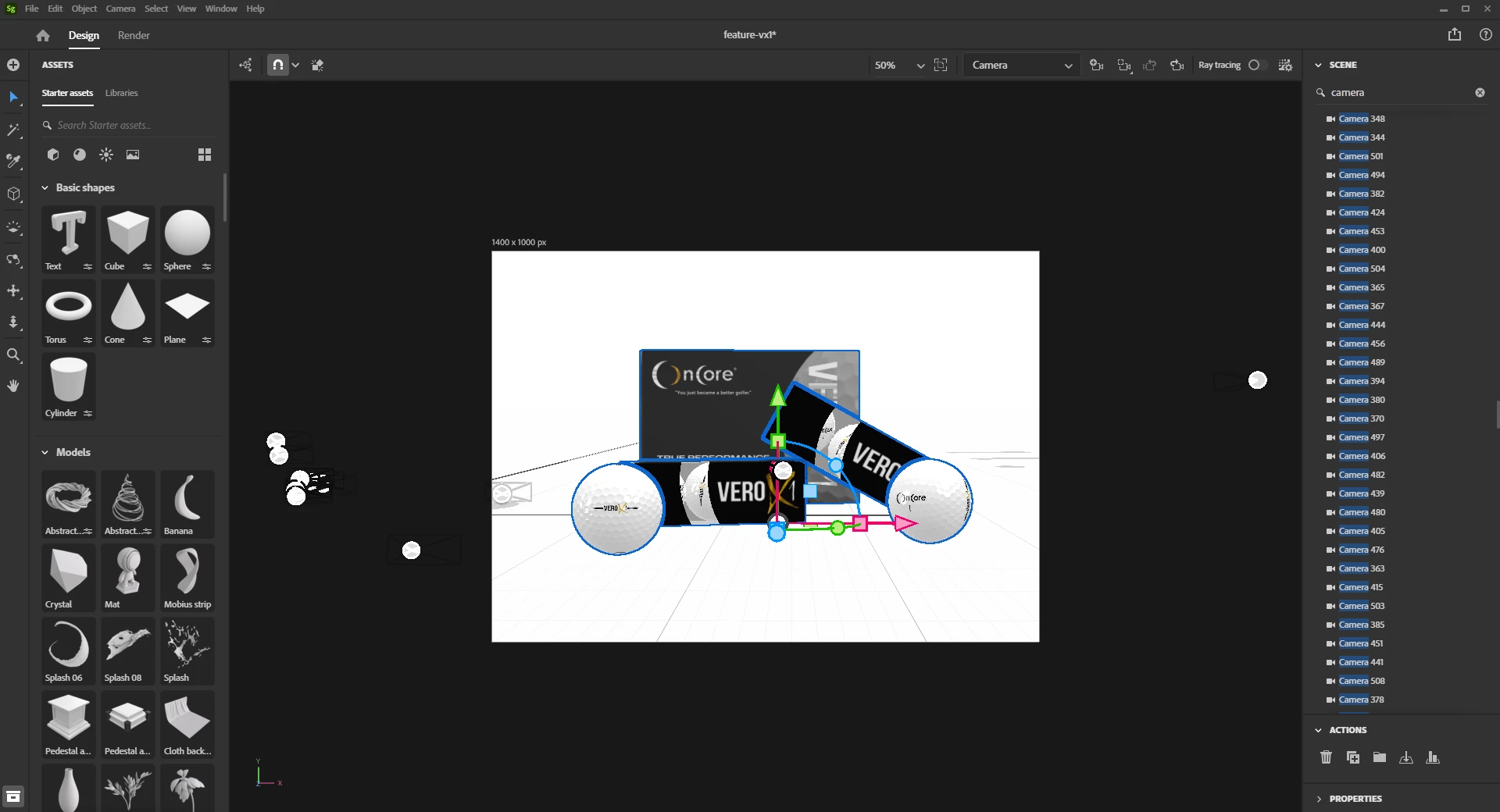Open snapping options dropdown arrow

point(295,66)
